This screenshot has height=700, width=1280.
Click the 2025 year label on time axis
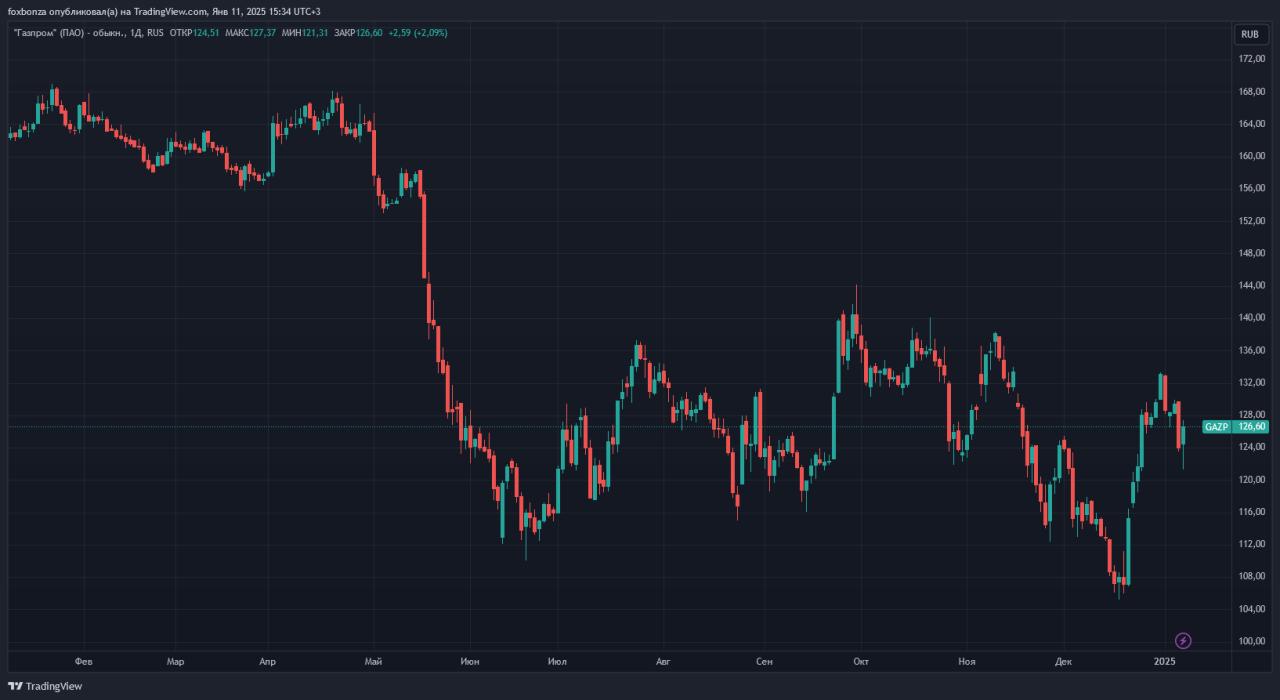(1164, 661)
